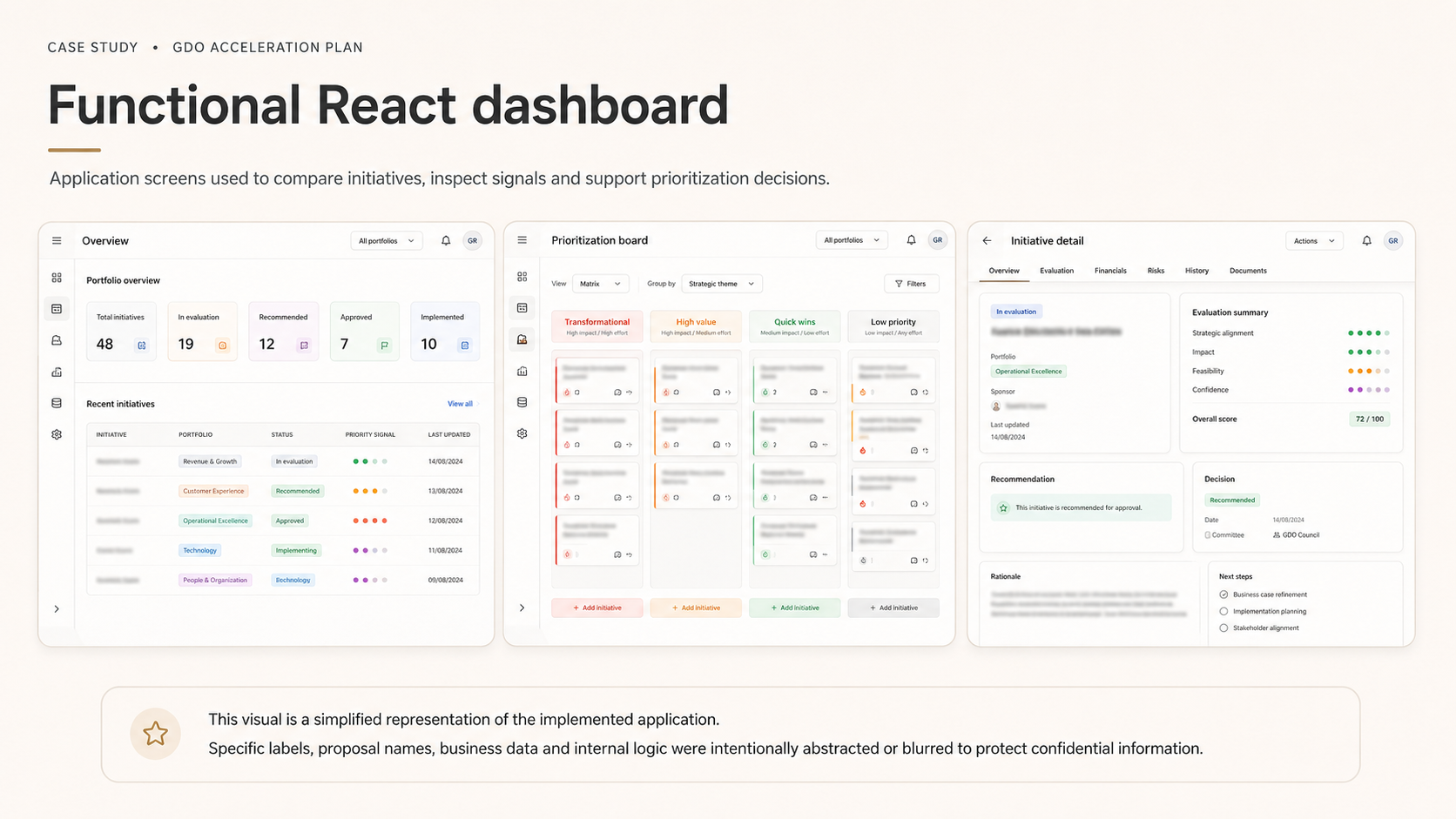The height and width of the screenshot is (819, 1456).
Task: Open the settings gear in the Overview sidebar
Action: point(57,434)
